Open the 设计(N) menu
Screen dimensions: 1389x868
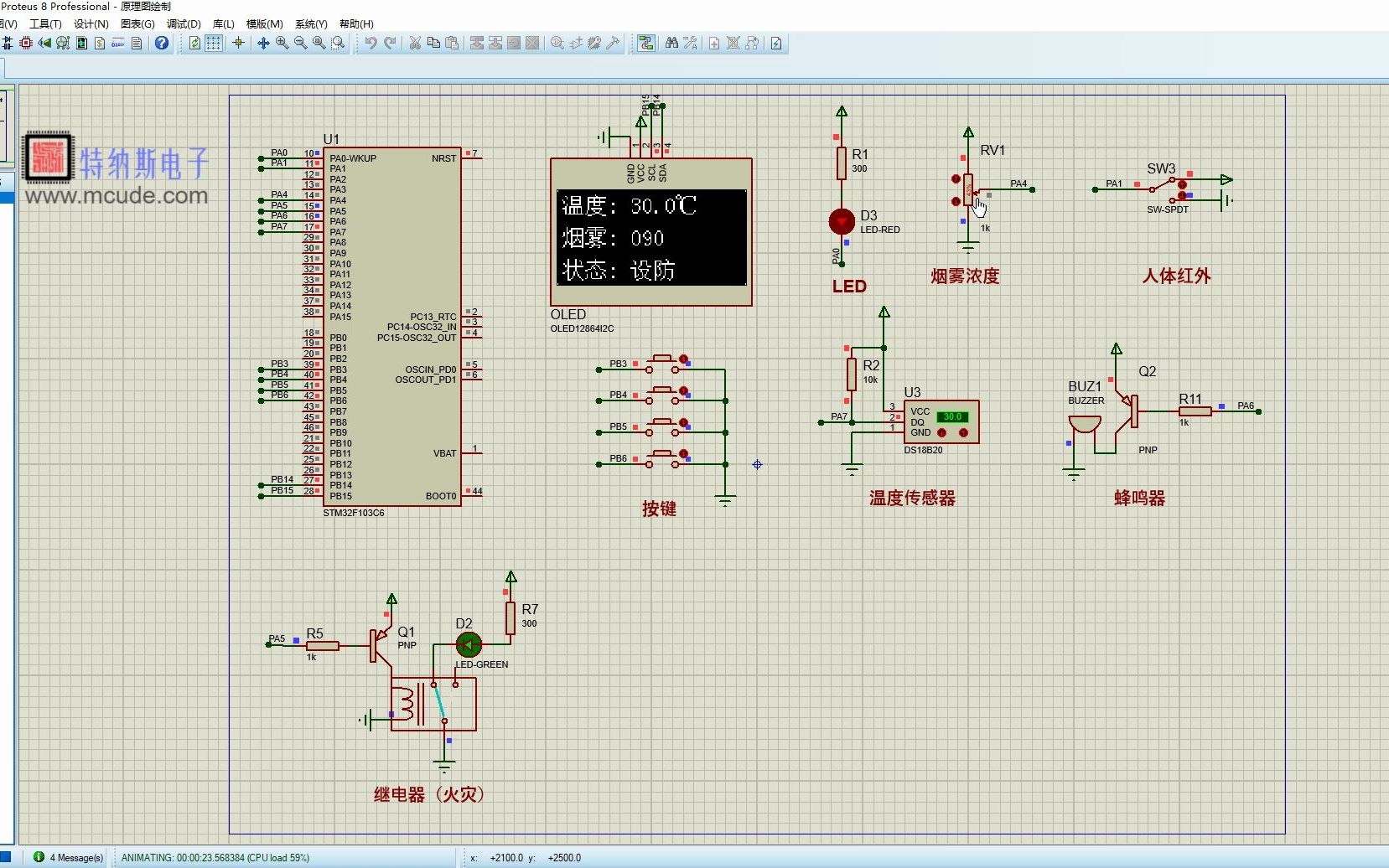tap(91, 24)
